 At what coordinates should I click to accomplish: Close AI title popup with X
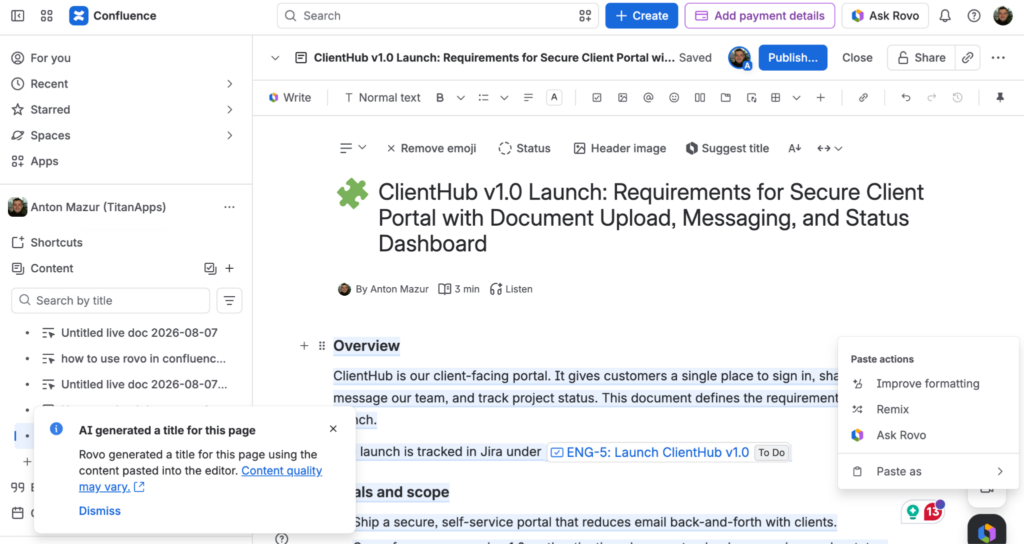333,429
